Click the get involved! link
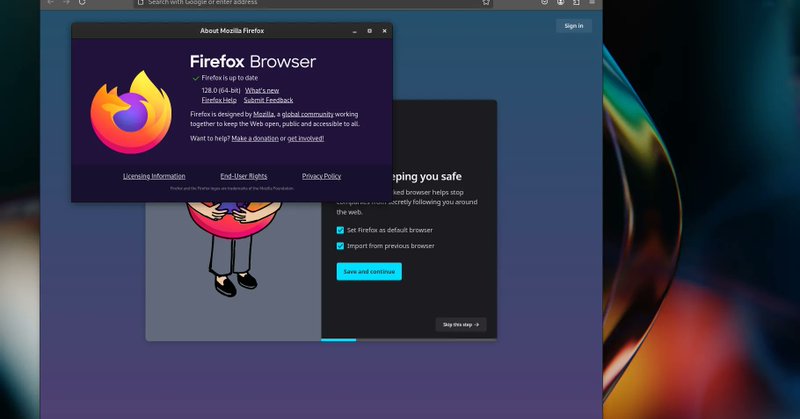800x419 pixels. pyautogui.click(x=305, y=138)
